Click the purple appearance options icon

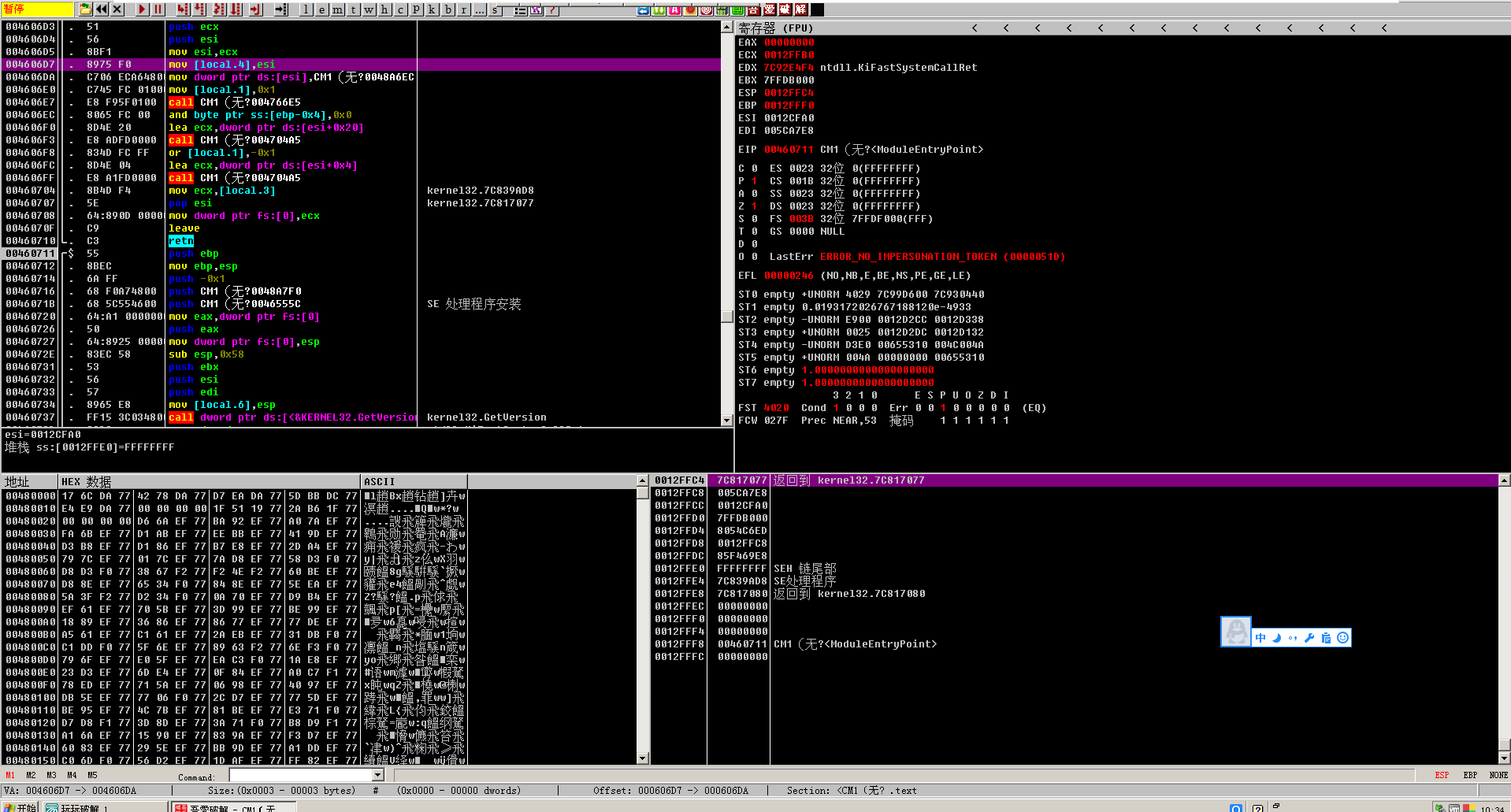click(x=536, y=10)
